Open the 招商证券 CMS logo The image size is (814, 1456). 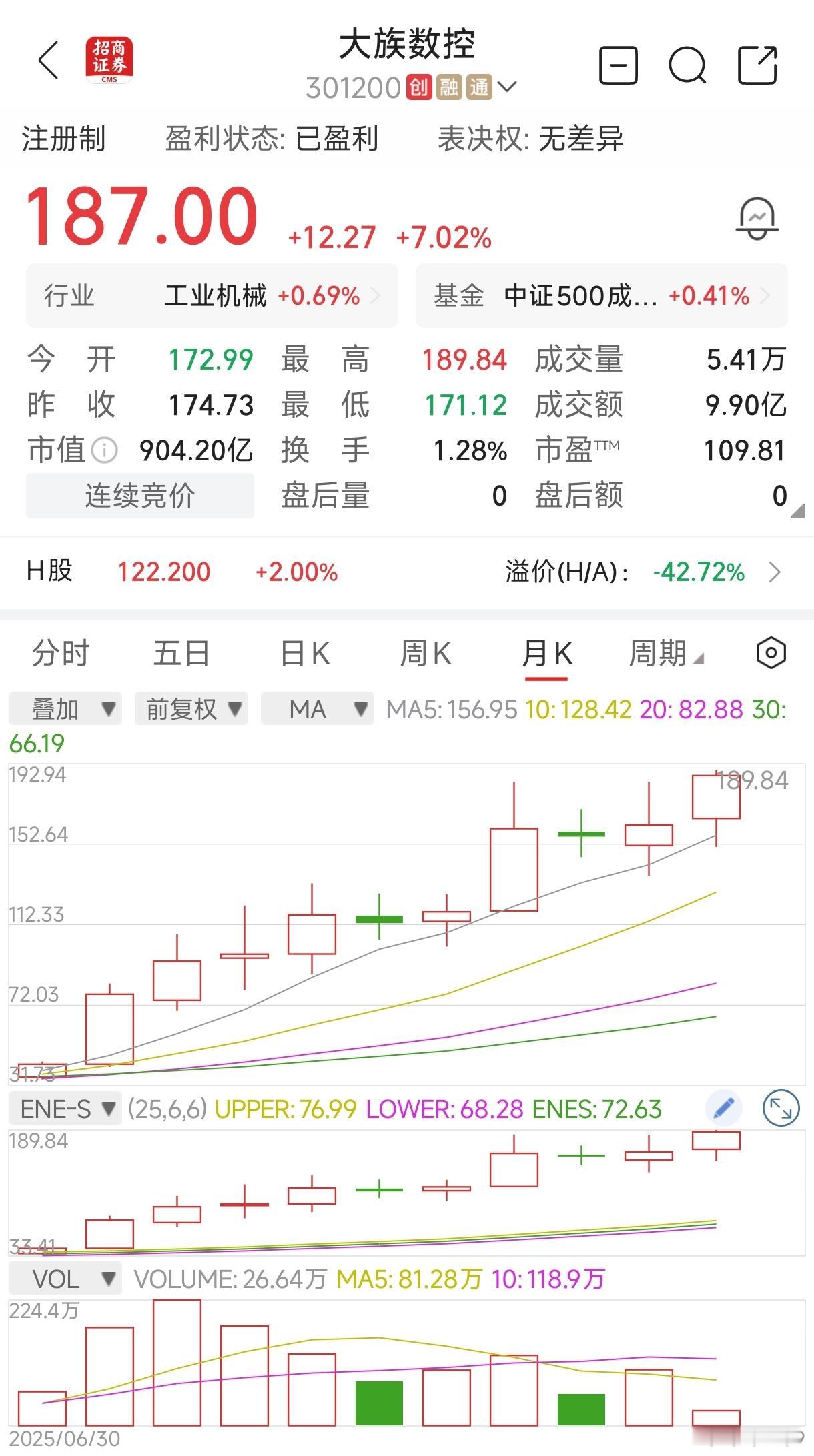[109, 60]
